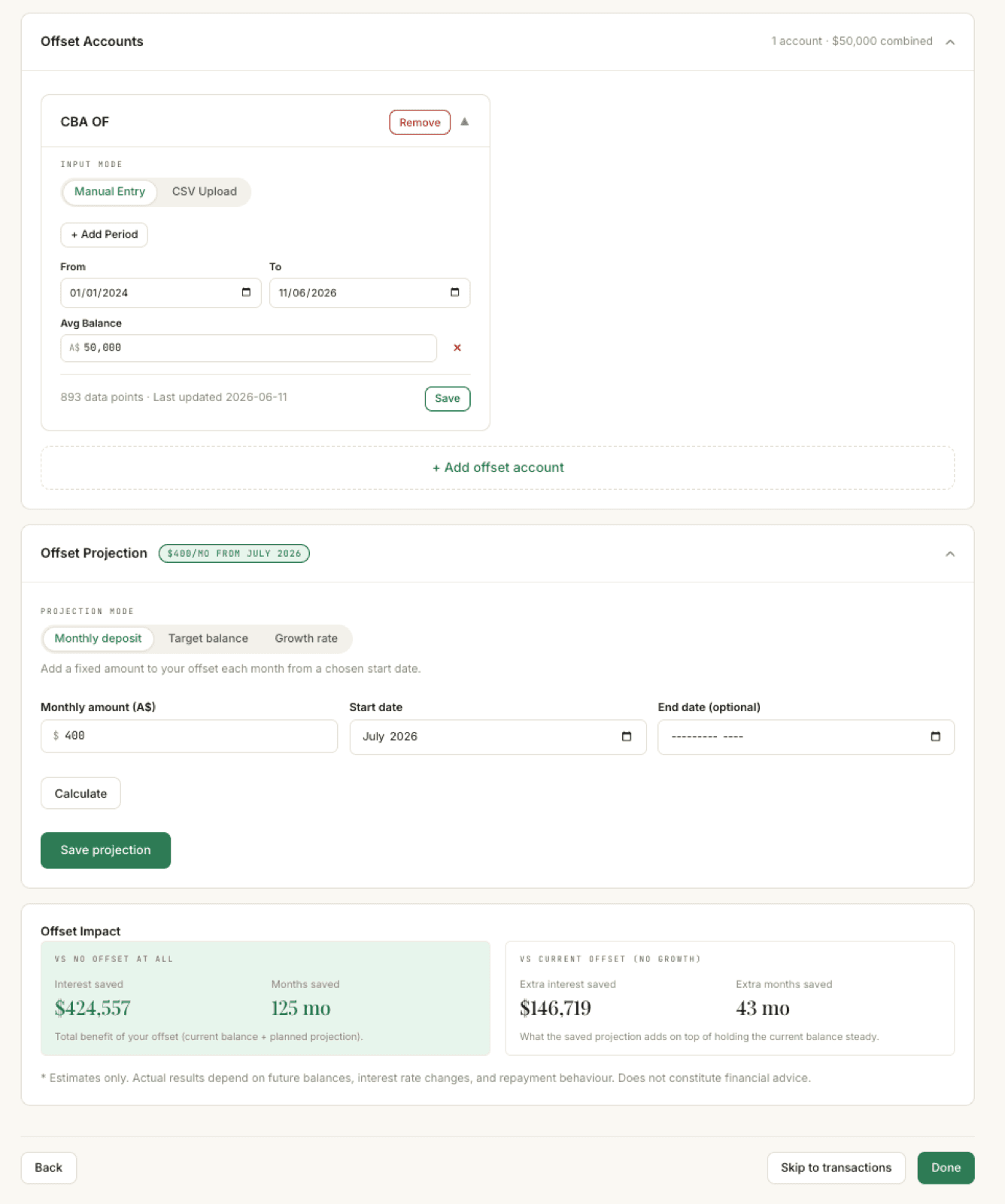Switch to Target balance projection mode
The height and width of the screenshot is (1204, 1005).
pos(208,639)
